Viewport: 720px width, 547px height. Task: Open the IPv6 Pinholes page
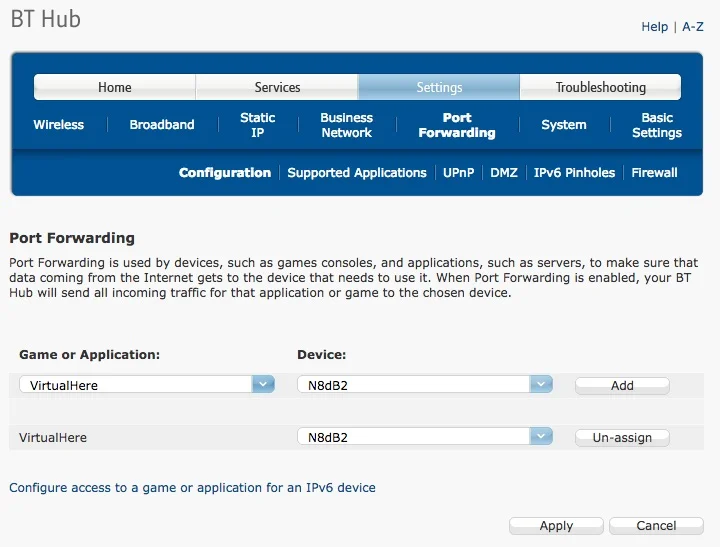(x=574, y=173)
